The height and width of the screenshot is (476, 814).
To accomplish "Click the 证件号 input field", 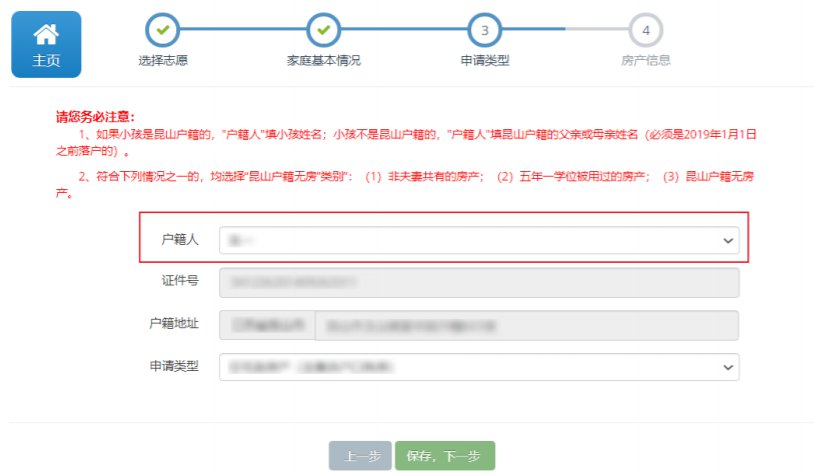I will [478, 283].
